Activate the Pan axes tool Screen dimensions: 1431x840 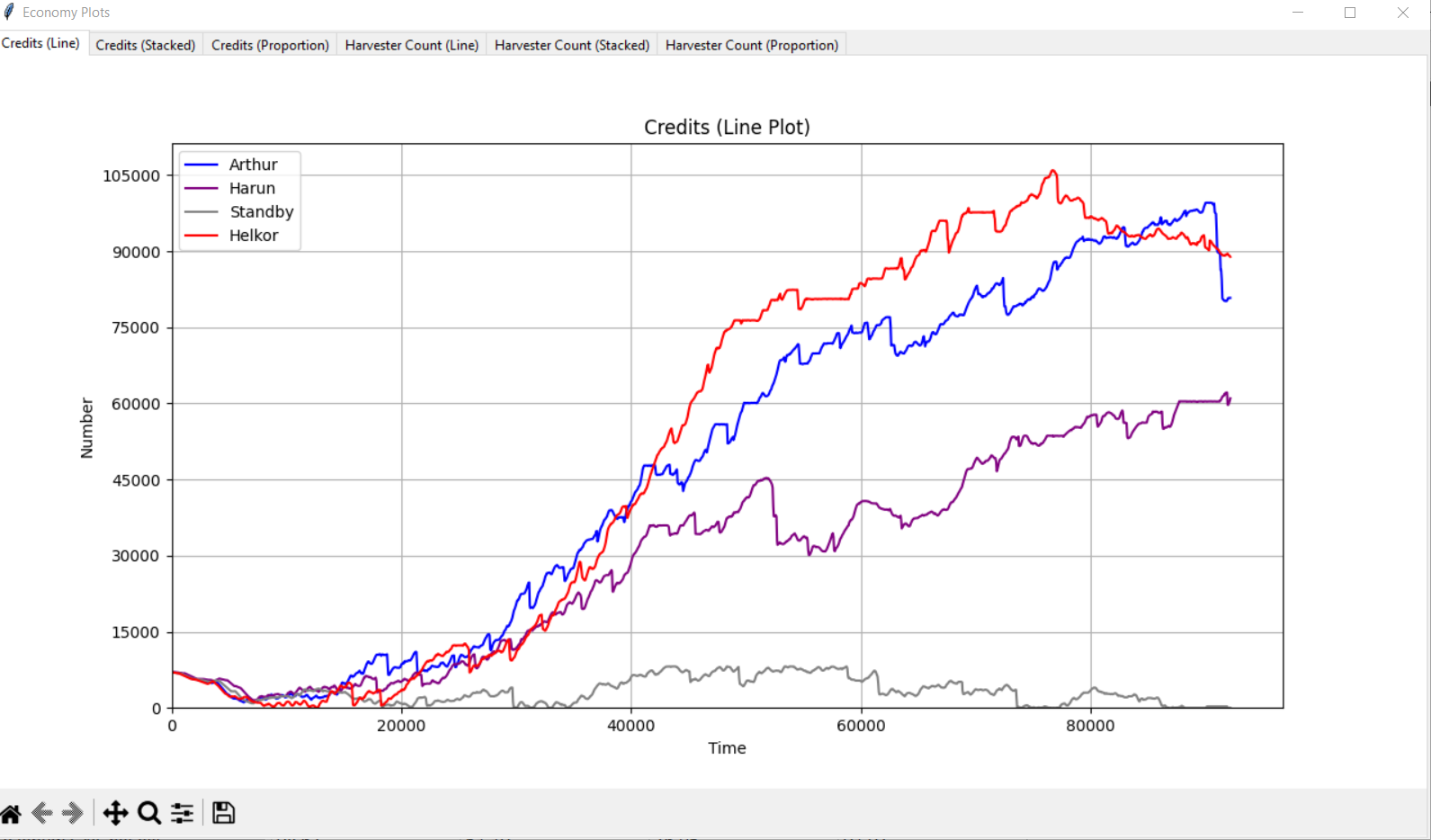click(x=115, y=814)
